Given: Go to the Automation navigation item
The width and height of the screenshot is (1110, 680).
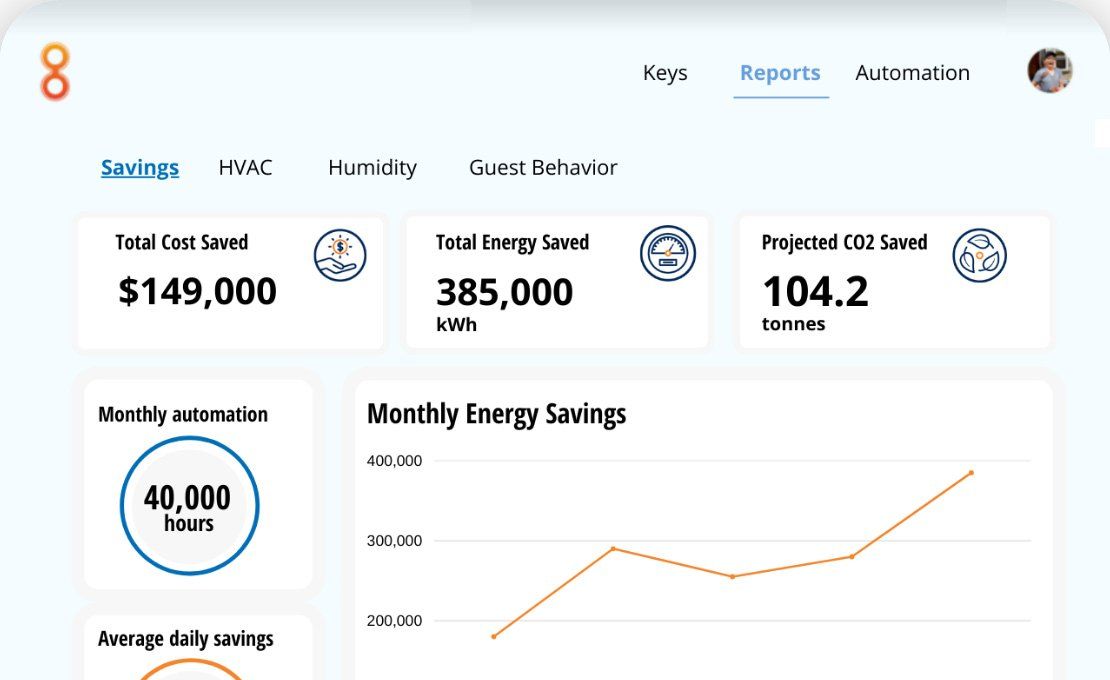Looking at the screenshot, I should 912,73.
